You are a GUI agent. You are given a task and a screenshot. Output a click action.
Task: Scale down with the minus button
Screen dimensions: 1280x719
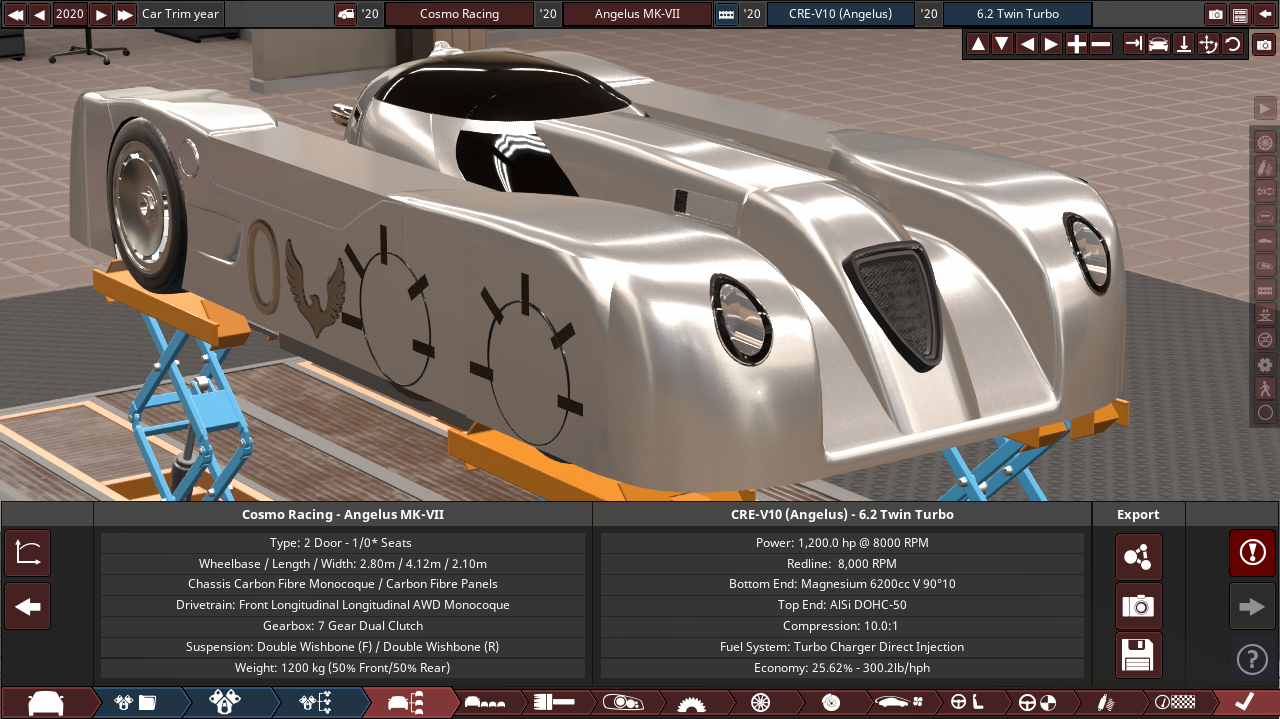1100,44
